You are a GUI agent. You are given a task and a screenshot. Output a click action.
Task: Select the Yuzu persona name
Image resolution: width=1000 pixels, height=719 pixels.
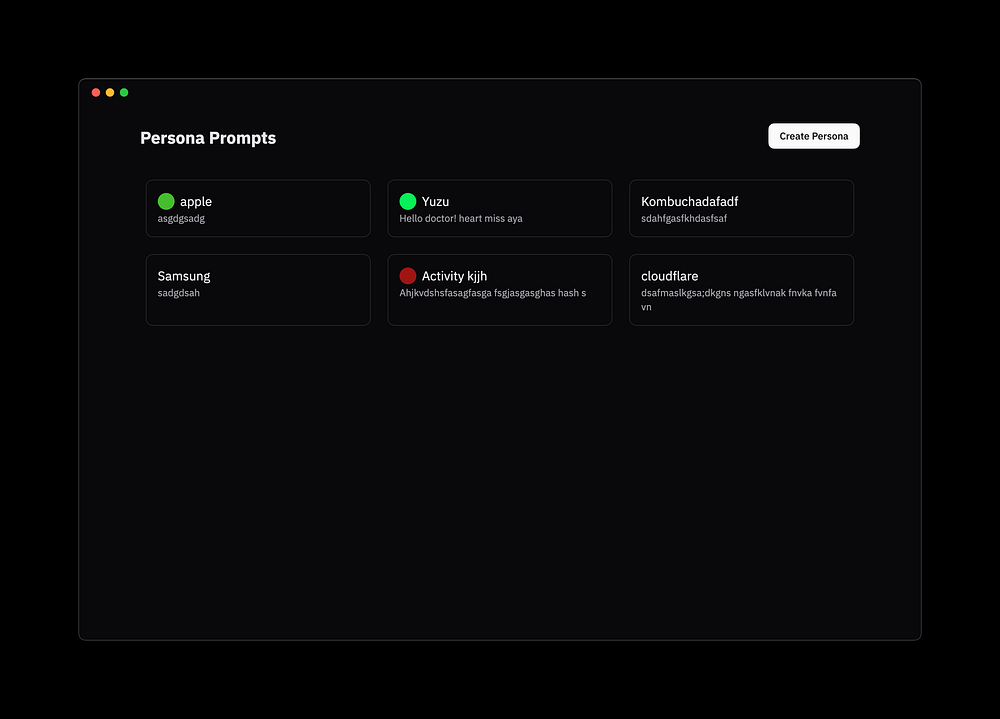[435, 202]
